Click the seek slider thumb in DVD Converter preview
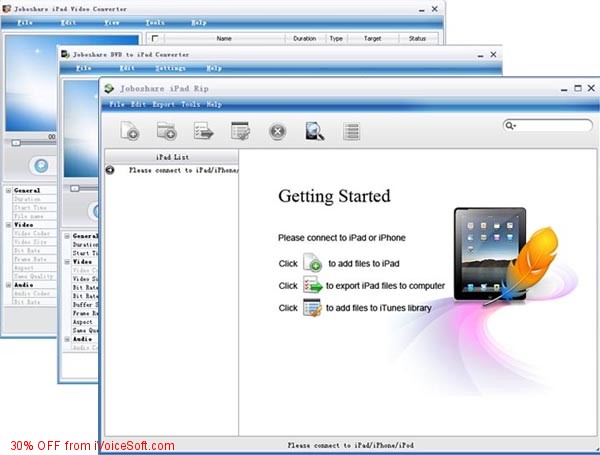This screenshot has width=600, height=455. [75, 188]
